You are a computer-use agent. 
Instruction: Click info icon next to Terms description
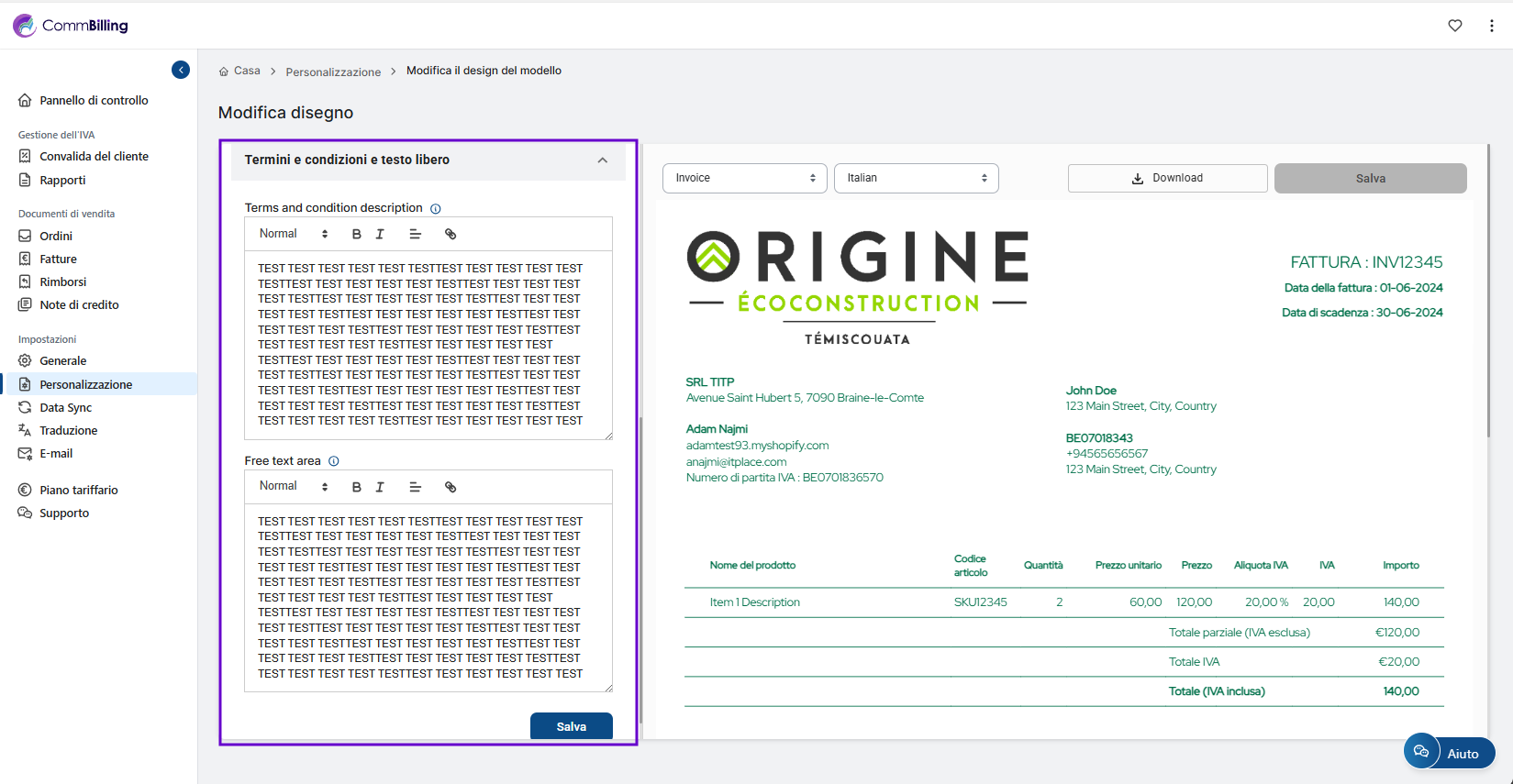[436, 209]
